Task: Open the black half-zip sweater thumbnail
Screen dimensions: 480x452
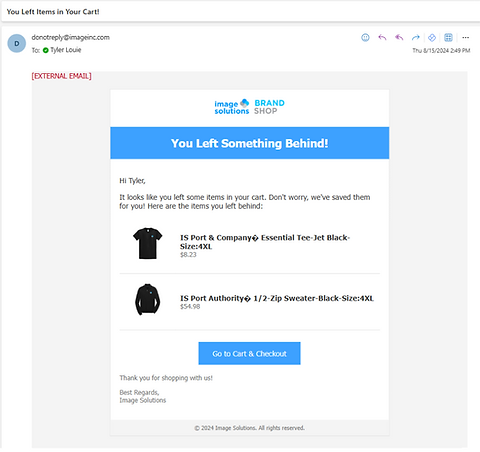Action: click(147, 299)
